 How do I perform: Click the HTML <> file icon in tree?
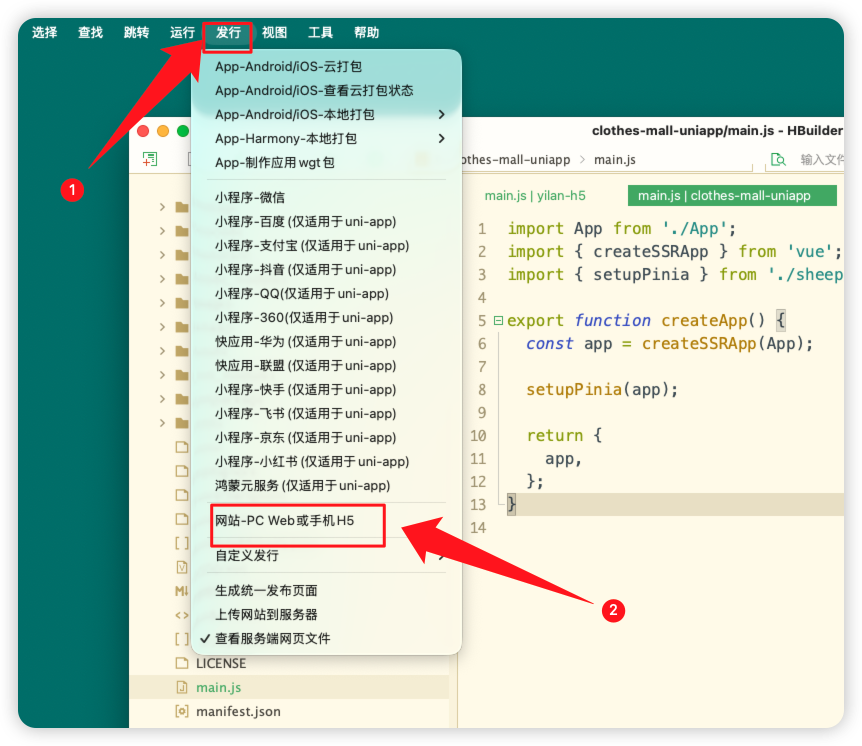181,615
